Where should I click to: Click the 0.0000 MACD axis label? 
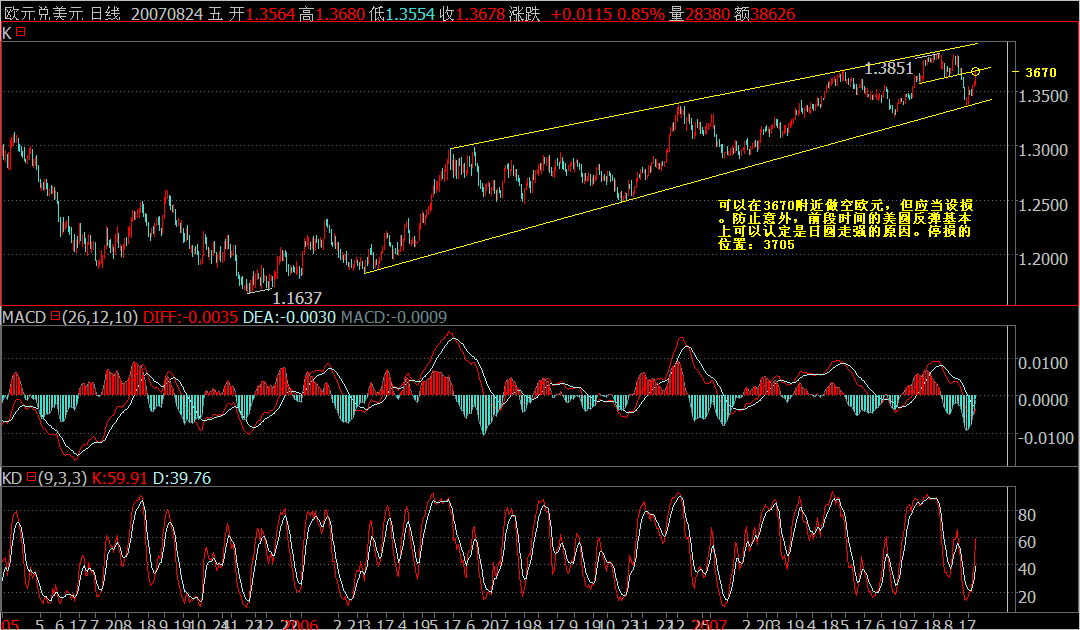click(x=1045, y=399)
